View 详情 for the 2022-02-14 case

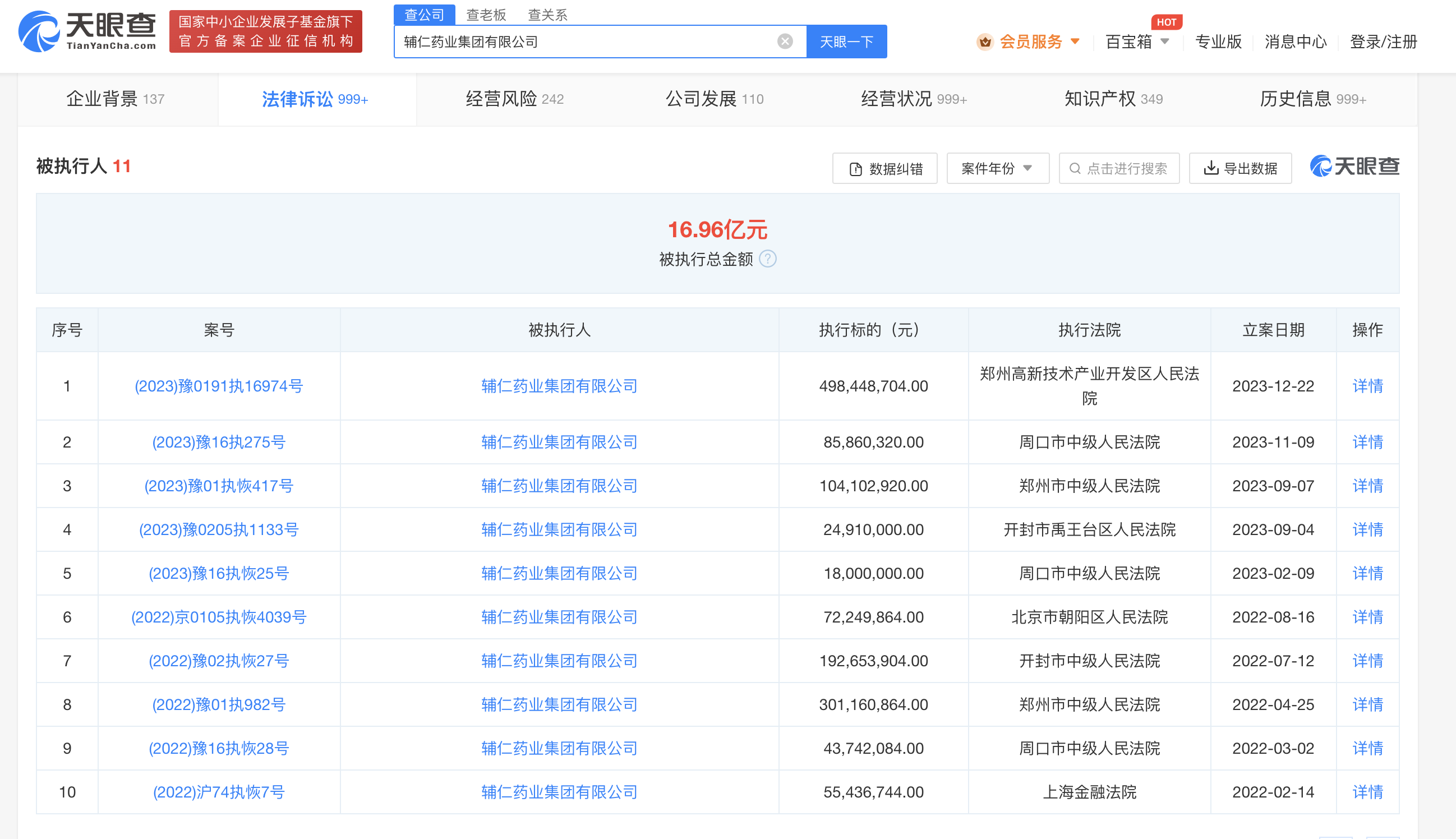(1368, 792)
